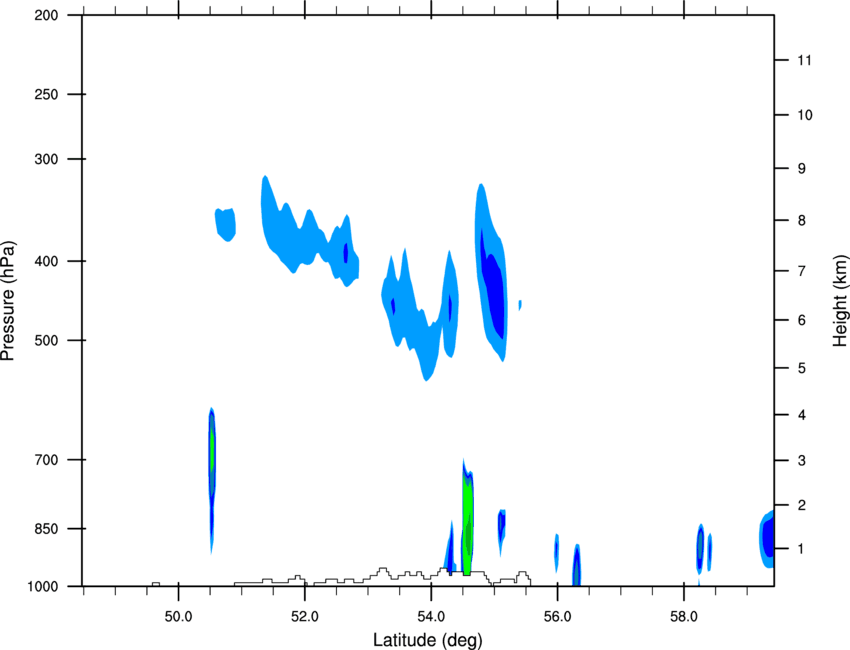Click the 300 pressure tick label
This screenshot has height=650, width=850.
pyautogui.click(x=46, y=159)
